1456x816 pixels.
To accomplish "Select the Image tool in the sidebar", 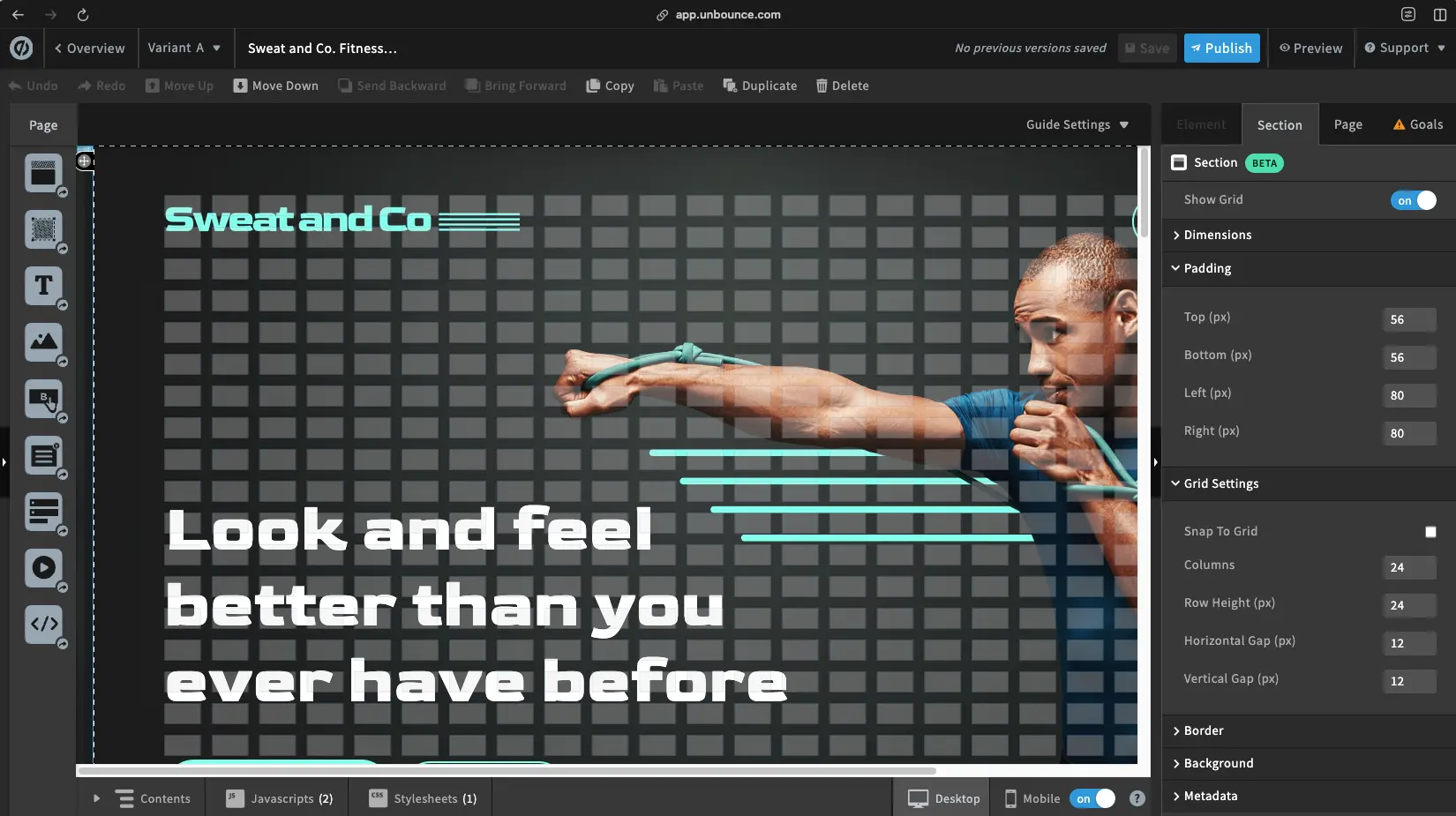I will (42, 343).
